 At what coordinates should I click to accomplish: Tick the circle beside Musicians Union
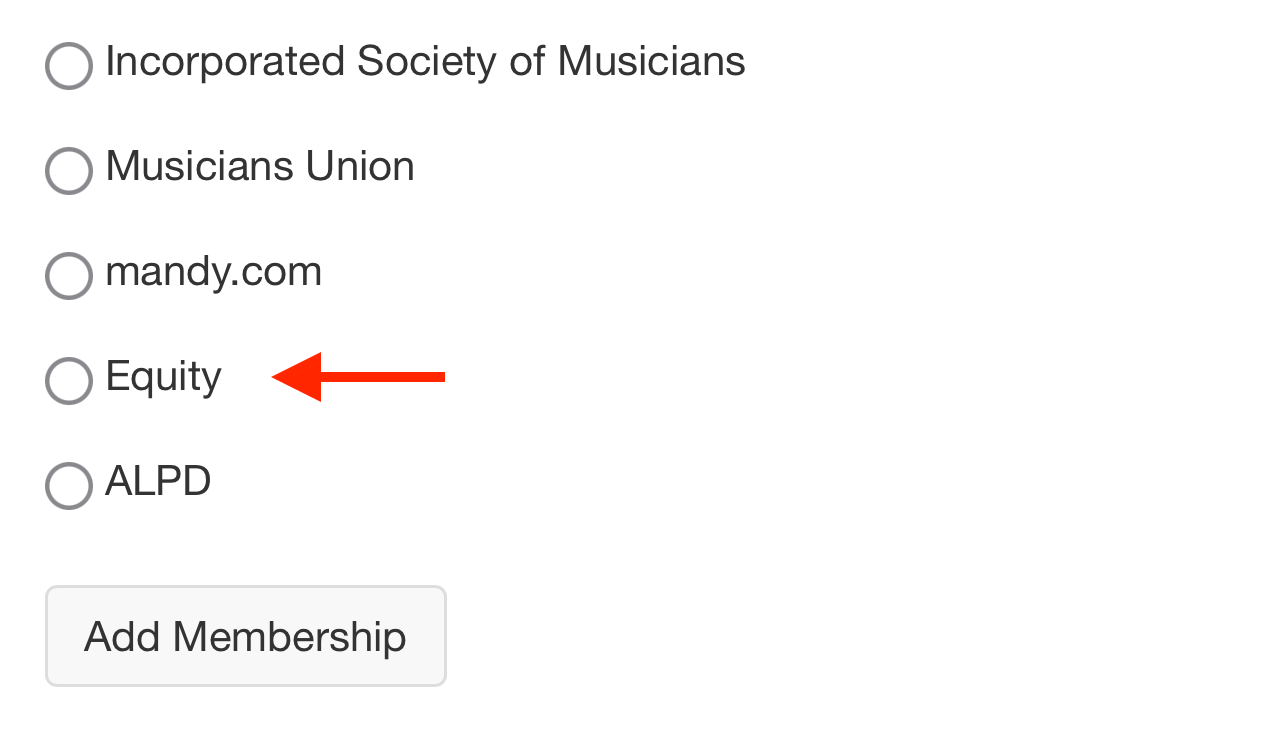[x=69, y=171]
